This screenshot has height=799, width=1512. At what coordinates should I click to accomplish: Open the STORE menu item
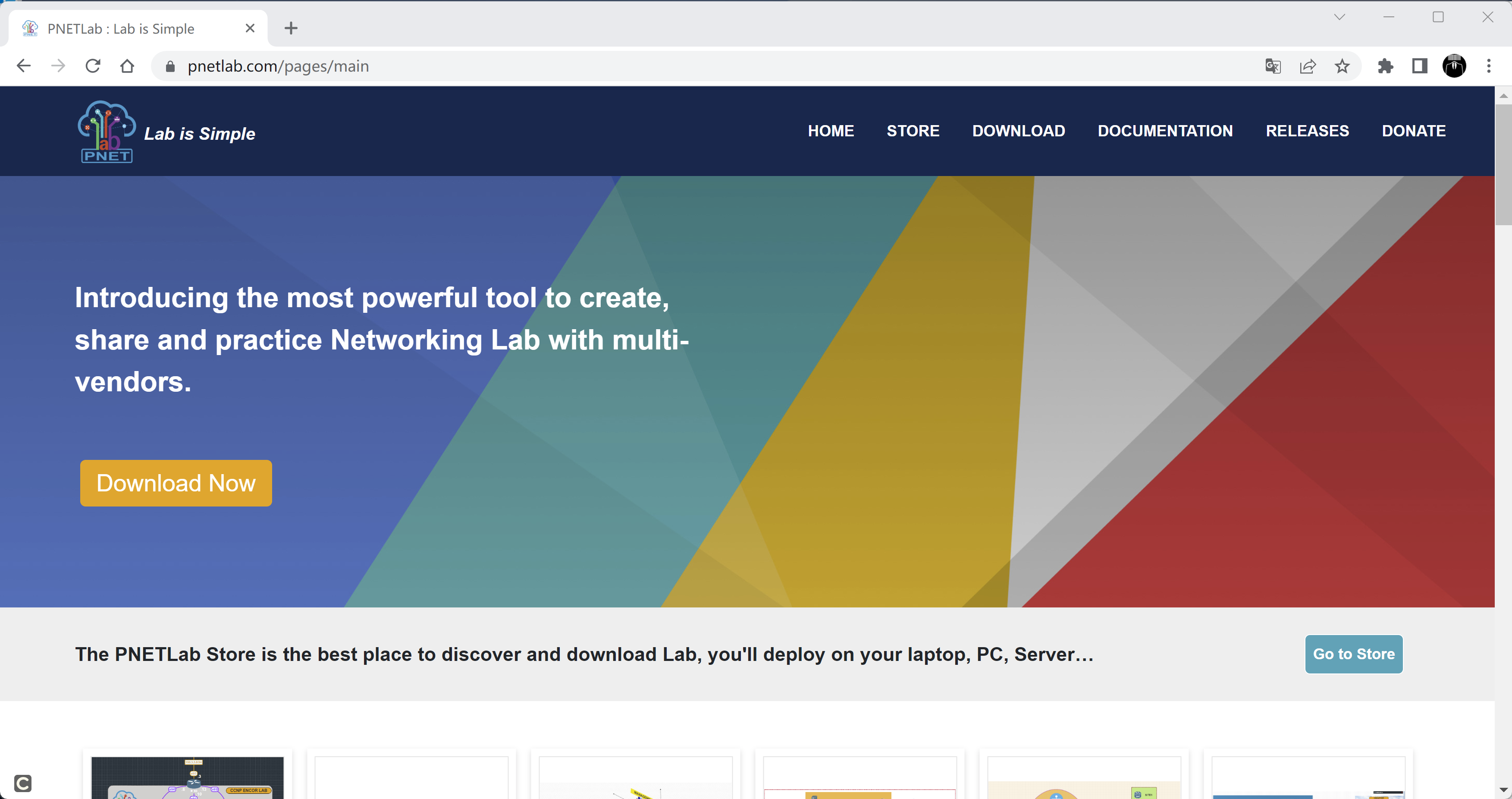pos(913,131)
